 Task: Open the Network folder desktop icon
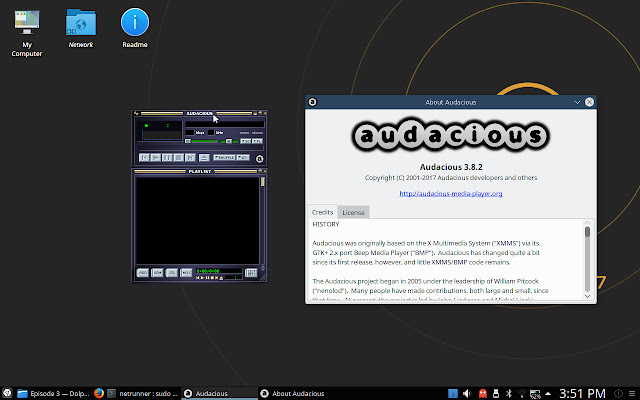click(81, 29)
